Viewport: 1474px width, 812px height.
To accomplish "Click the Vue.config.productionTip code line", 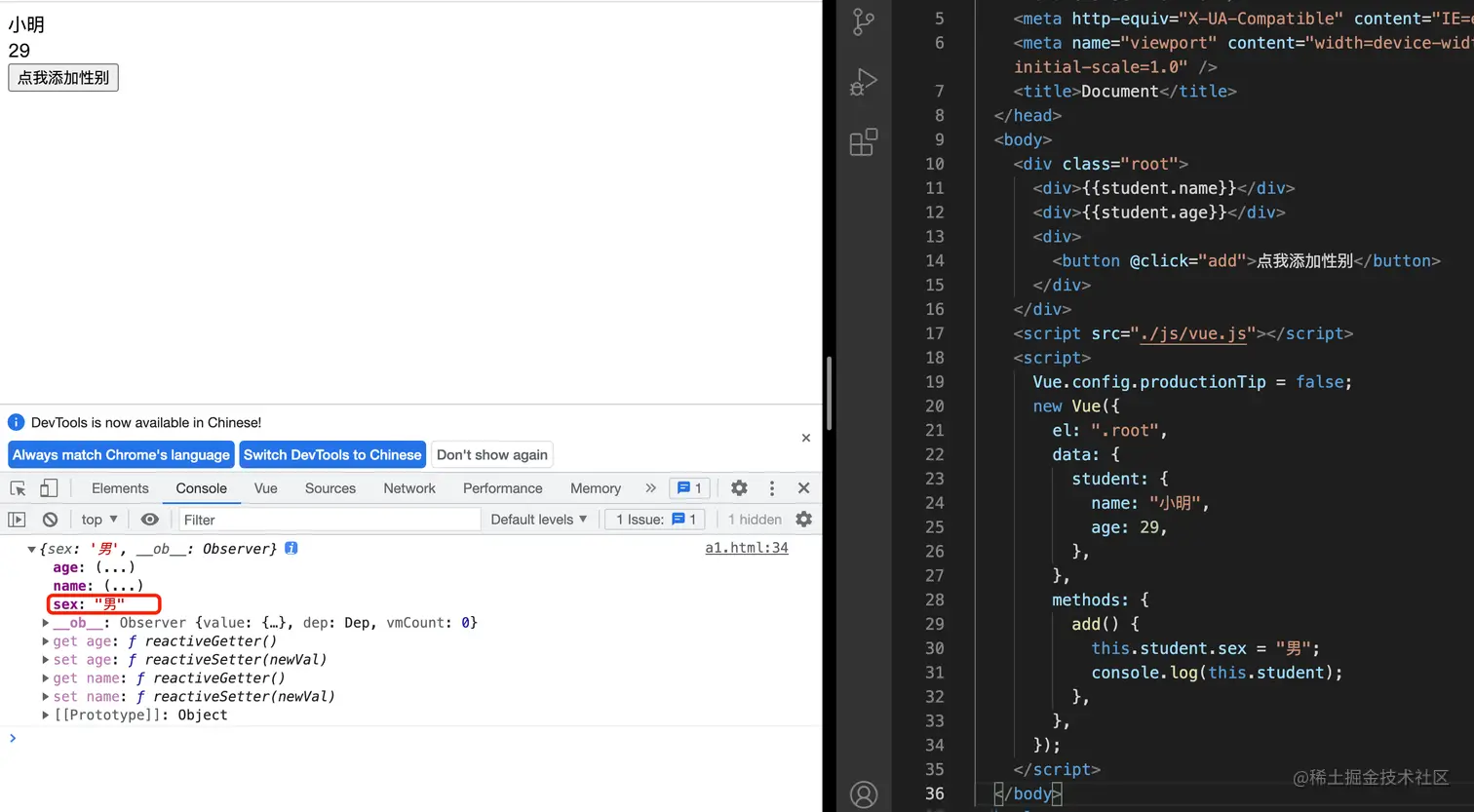I will tap(1192, 382).
